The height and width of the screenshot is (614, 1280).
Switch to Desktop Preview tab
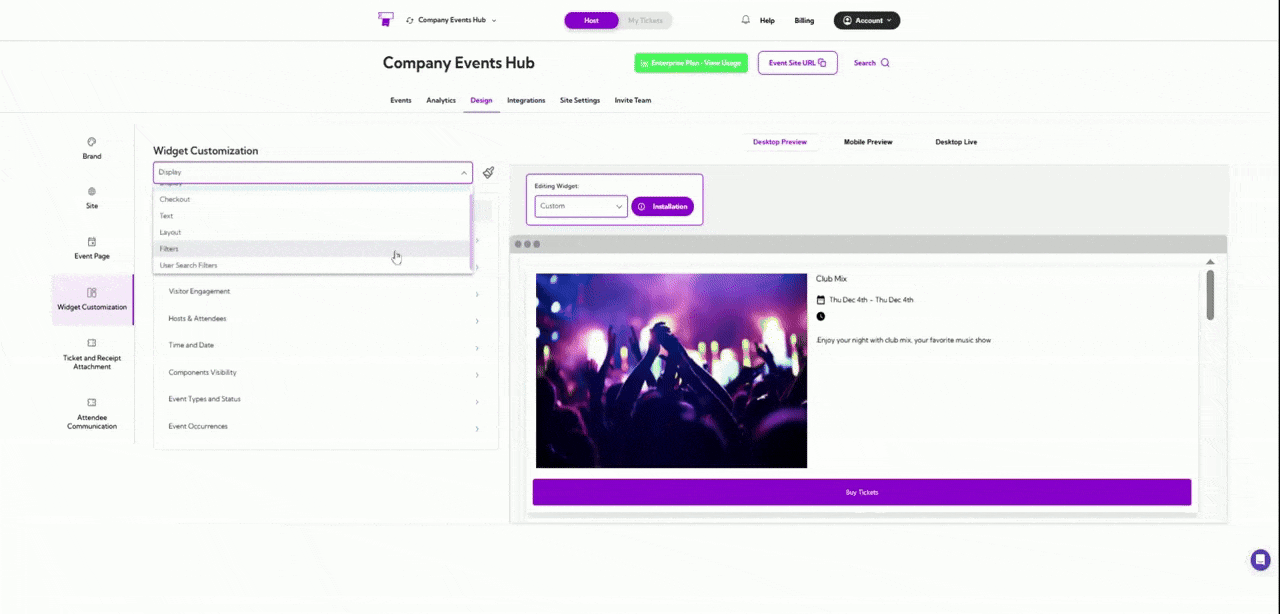[780, 142]
